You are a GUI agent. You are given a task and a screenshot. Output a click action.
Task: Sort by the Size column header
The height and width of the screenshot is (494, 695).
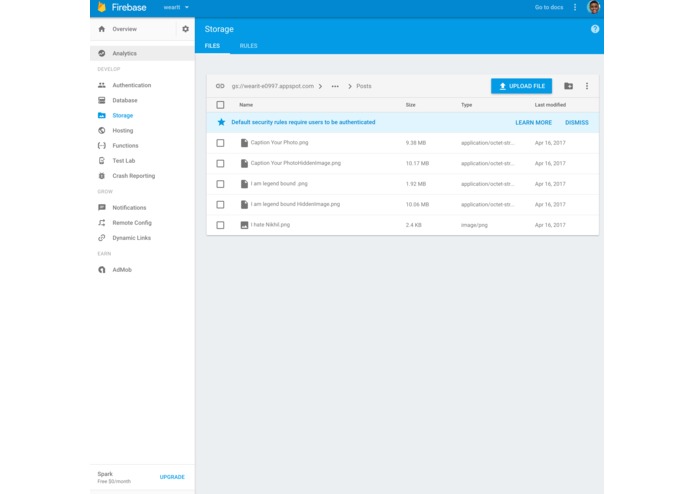(410, 105)
